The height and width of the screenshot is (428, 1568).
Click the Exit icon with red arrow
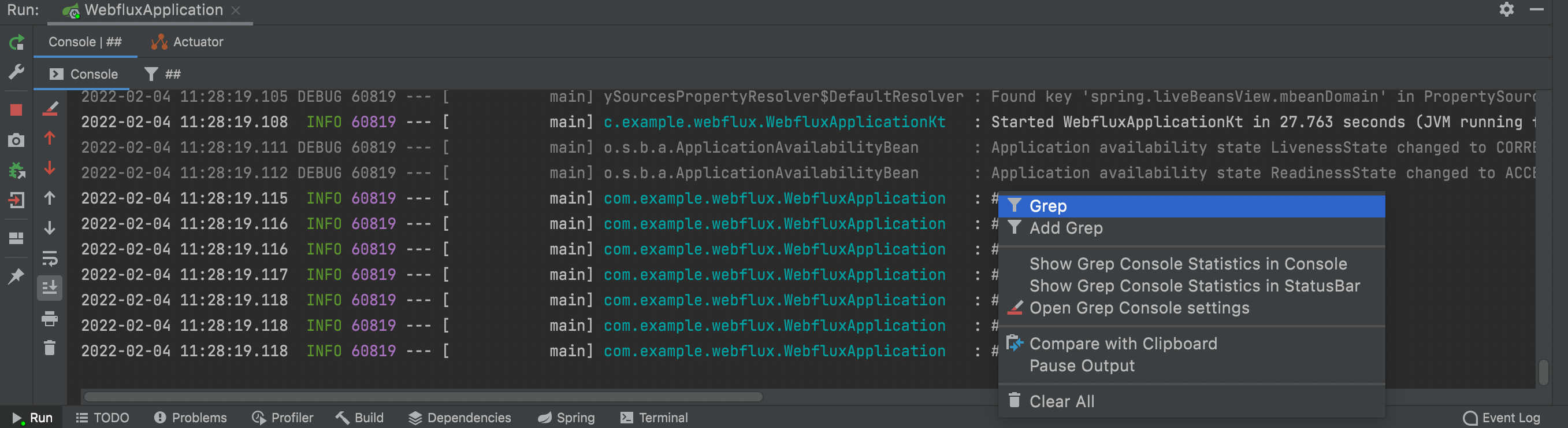pyautogui.click(x=16, y=200)
